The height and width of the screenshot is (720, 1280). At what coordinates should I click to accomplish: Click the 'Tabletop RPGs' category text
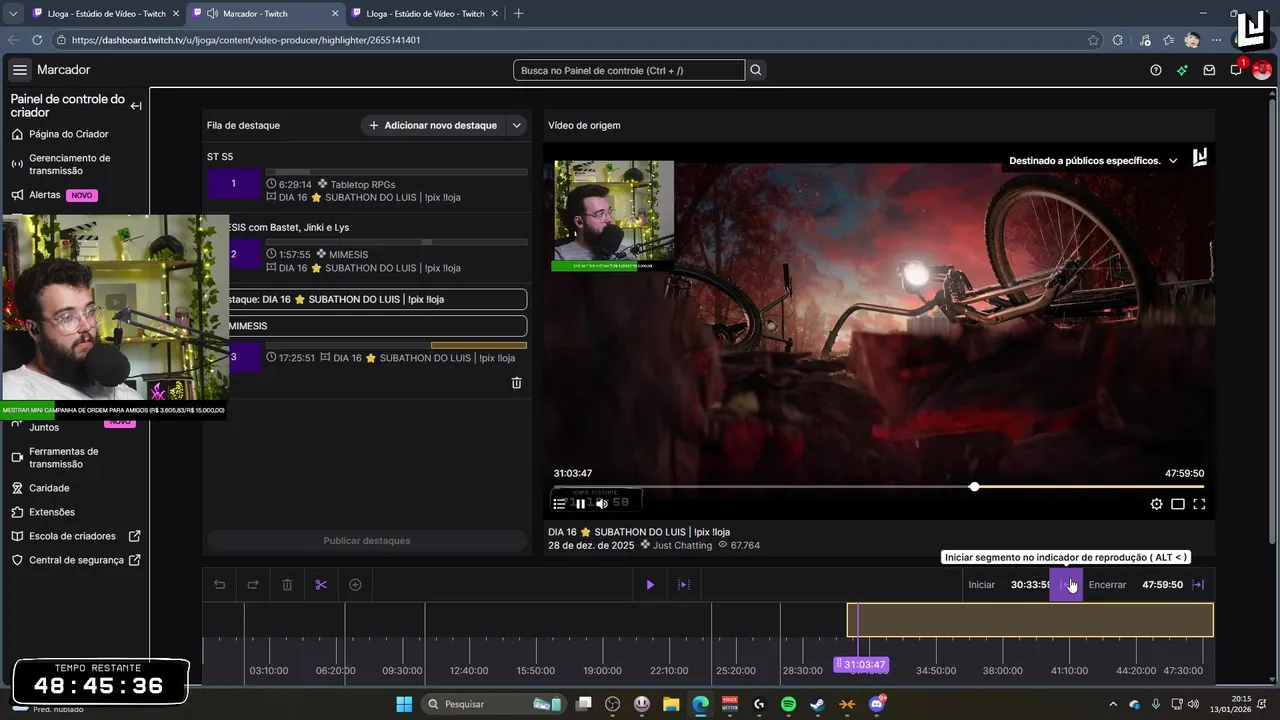(x=363, y=184)
